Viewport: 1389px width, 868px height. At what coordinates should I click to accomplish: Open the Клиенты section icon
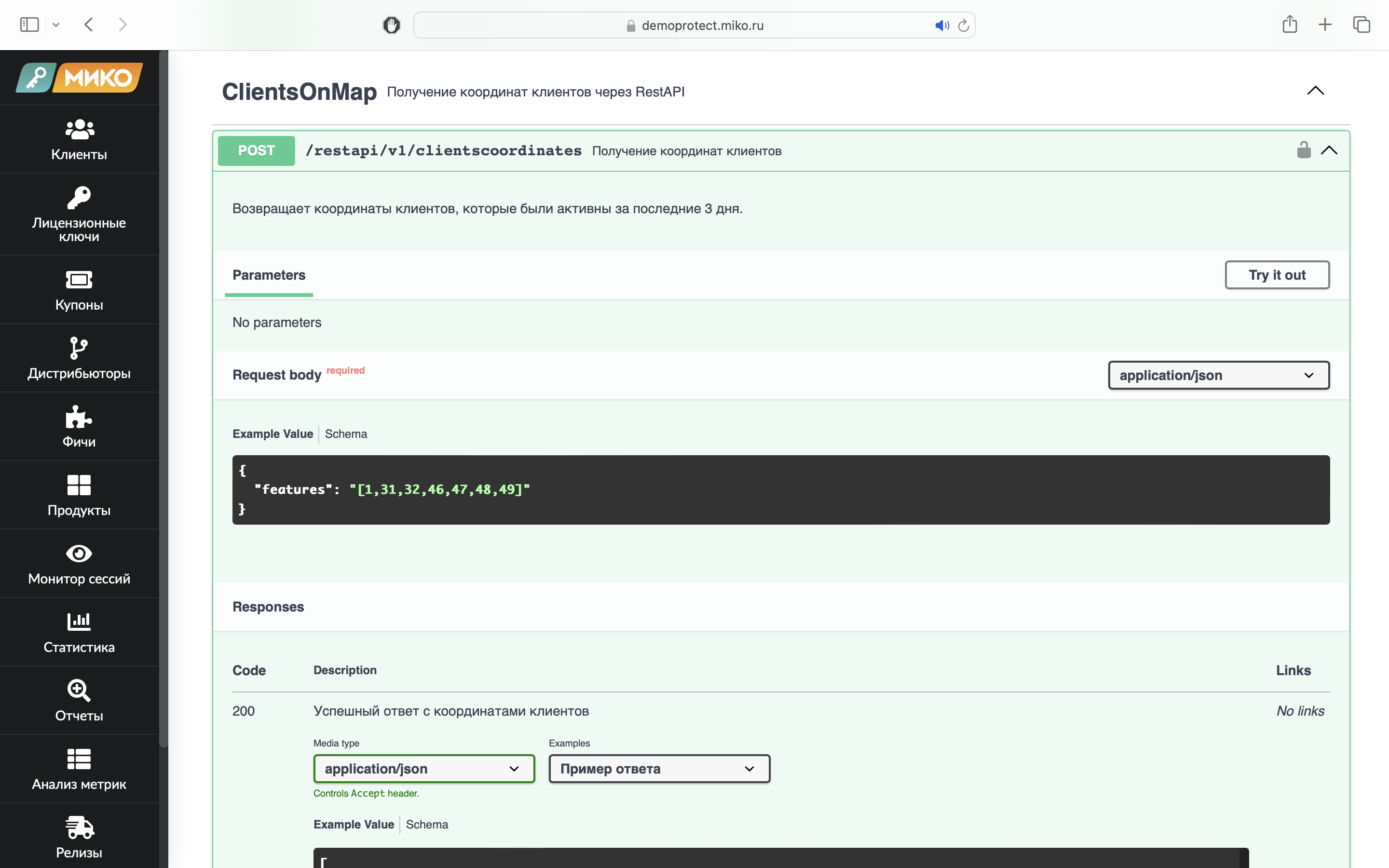[x=79, y=129]
